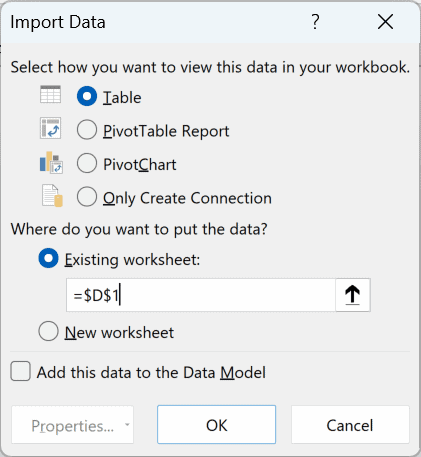Click the PivotChart label text
Screen dimensions: 421x457
pos(140,164)
